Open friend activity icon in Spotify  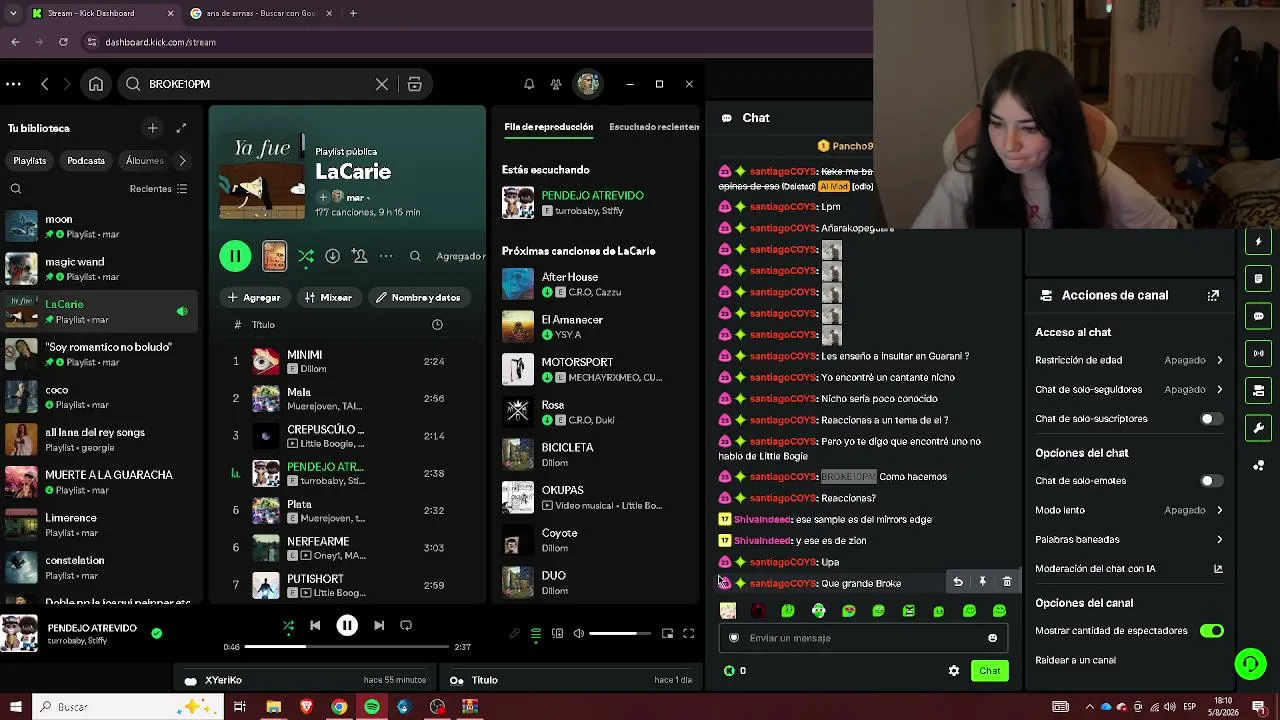(556, 84)
